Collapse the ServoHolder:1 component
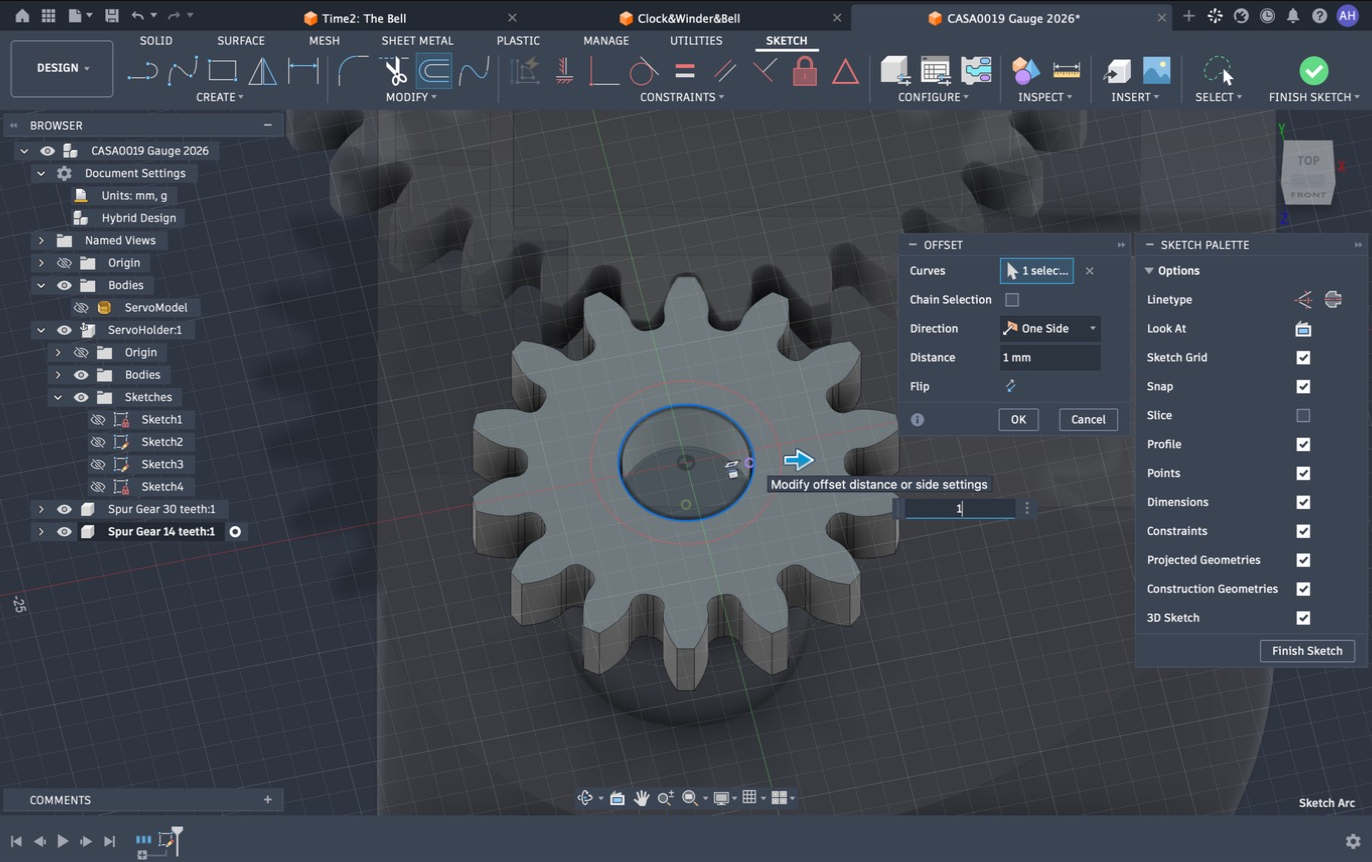This screenshot has height=862, width=1372. pyautogui.click(x=41, y=330)
